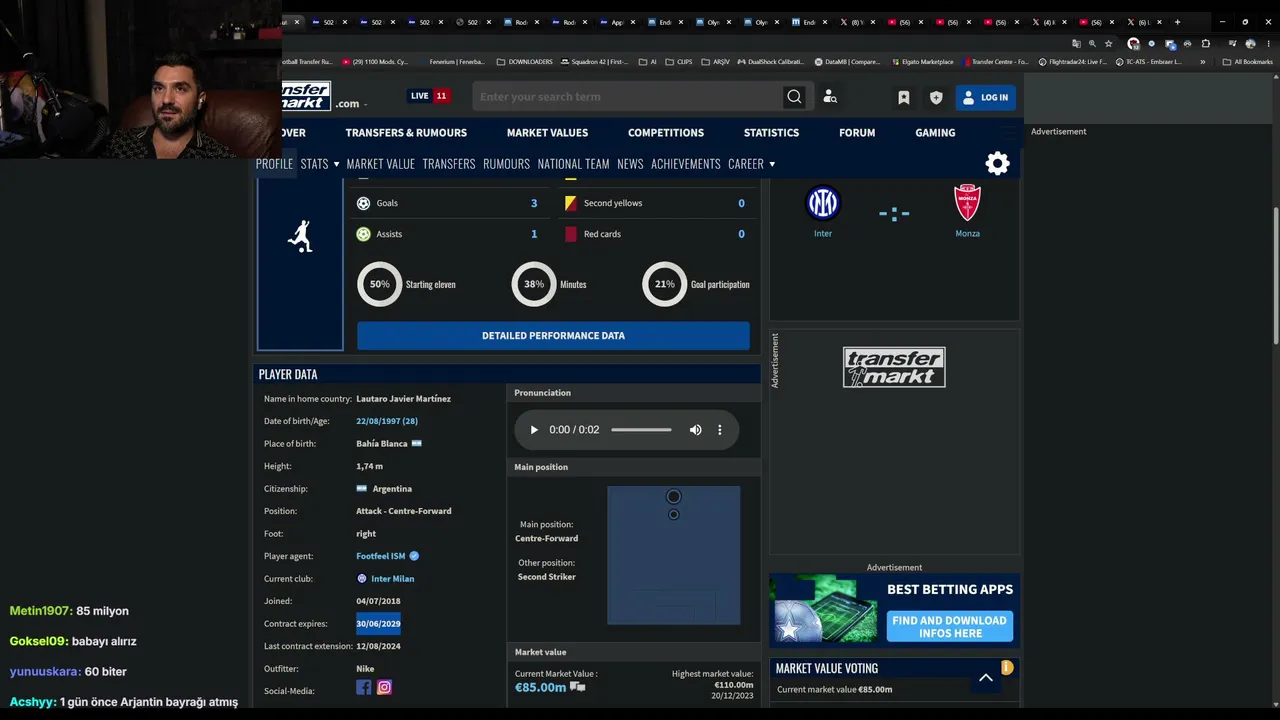Click the verified badge next to Footfeel ISM
Screen dimensions: 1280x720
pos(414,556)
